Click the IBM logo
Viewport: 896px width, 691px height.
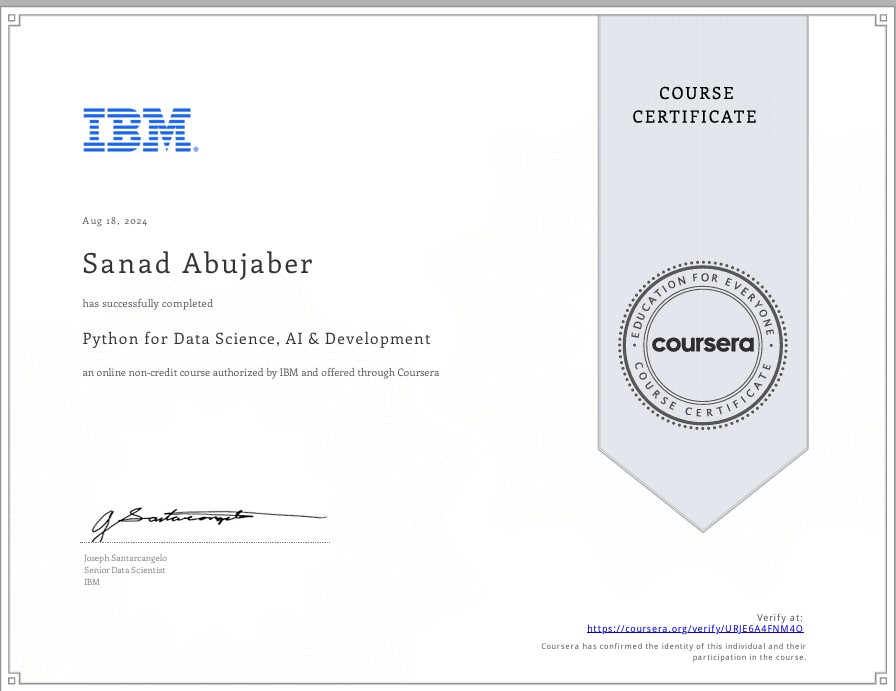[x=140, y=128]
